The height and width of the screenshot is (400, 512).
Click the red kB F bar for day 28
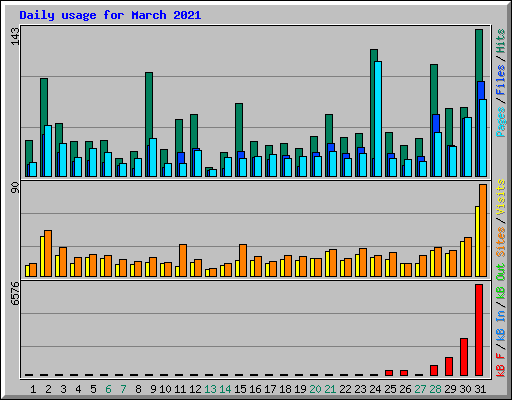pyautogui.click(x=434, y=371)
